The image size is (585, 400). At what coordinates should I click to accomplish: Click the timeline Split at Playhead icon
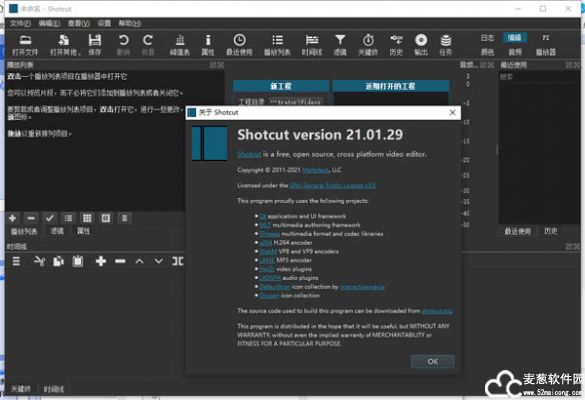[x=178, y=261]
